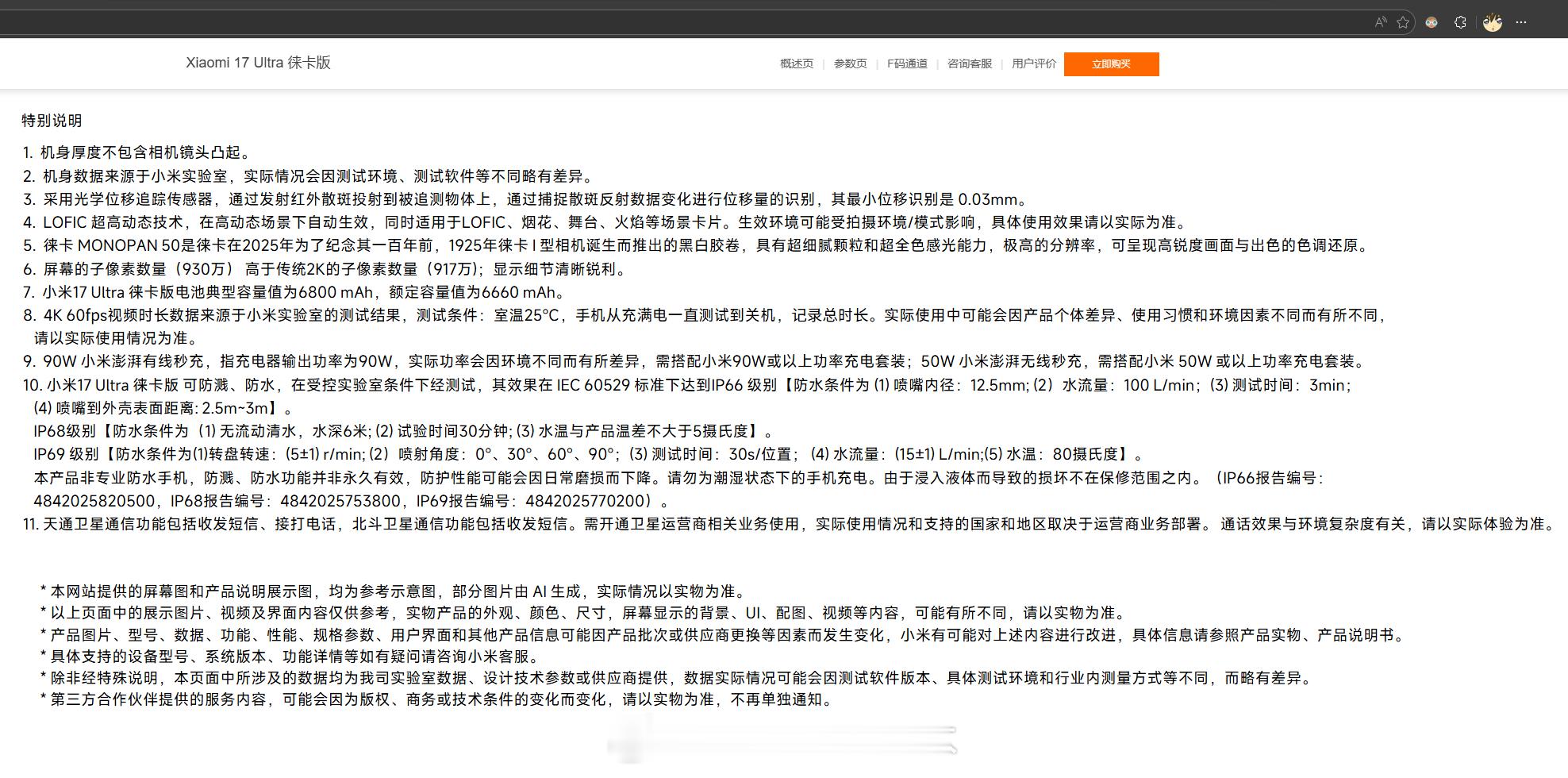Click the orange 立即购买 button
Screen dimensions: 1568x778
pyautogui.click(x=1111, y=64)
